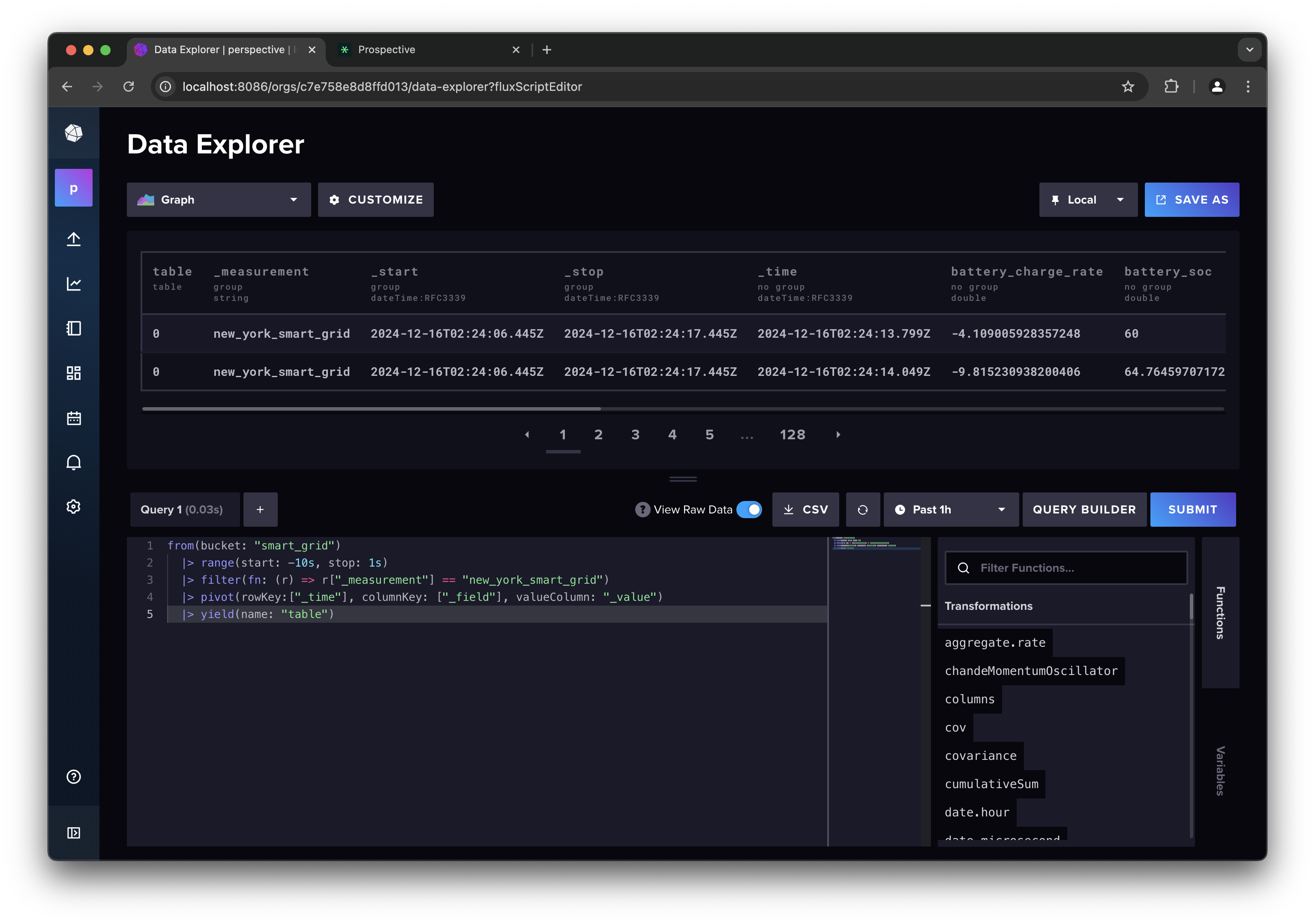Image resolution: width=1315 pixels, height=924 pixels.
Task: Select the Data Explorer browser tab
Action: pos(225,50)
